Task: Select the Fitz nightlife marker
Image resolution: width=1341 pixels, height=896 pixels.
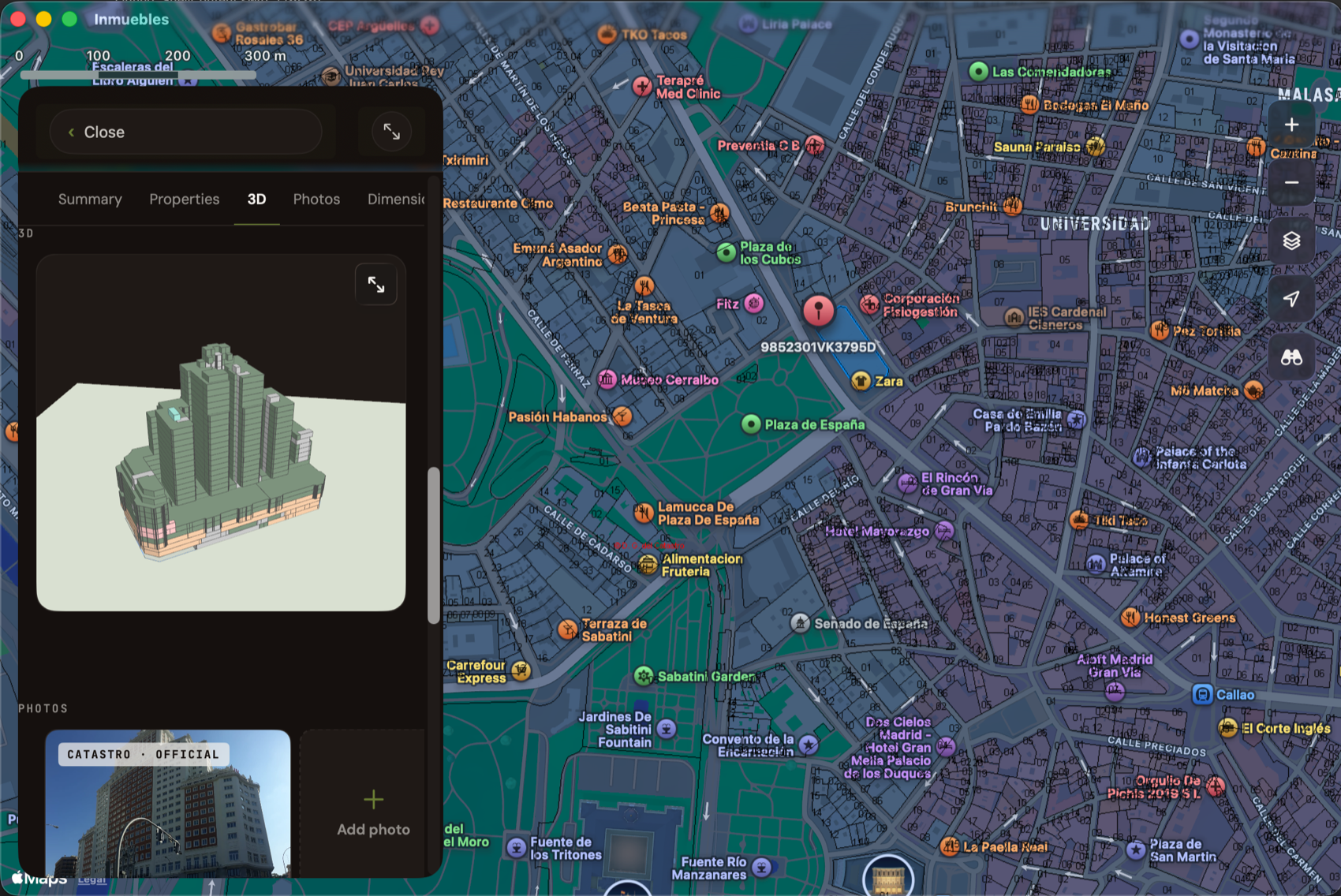Action: coord(754,304)
